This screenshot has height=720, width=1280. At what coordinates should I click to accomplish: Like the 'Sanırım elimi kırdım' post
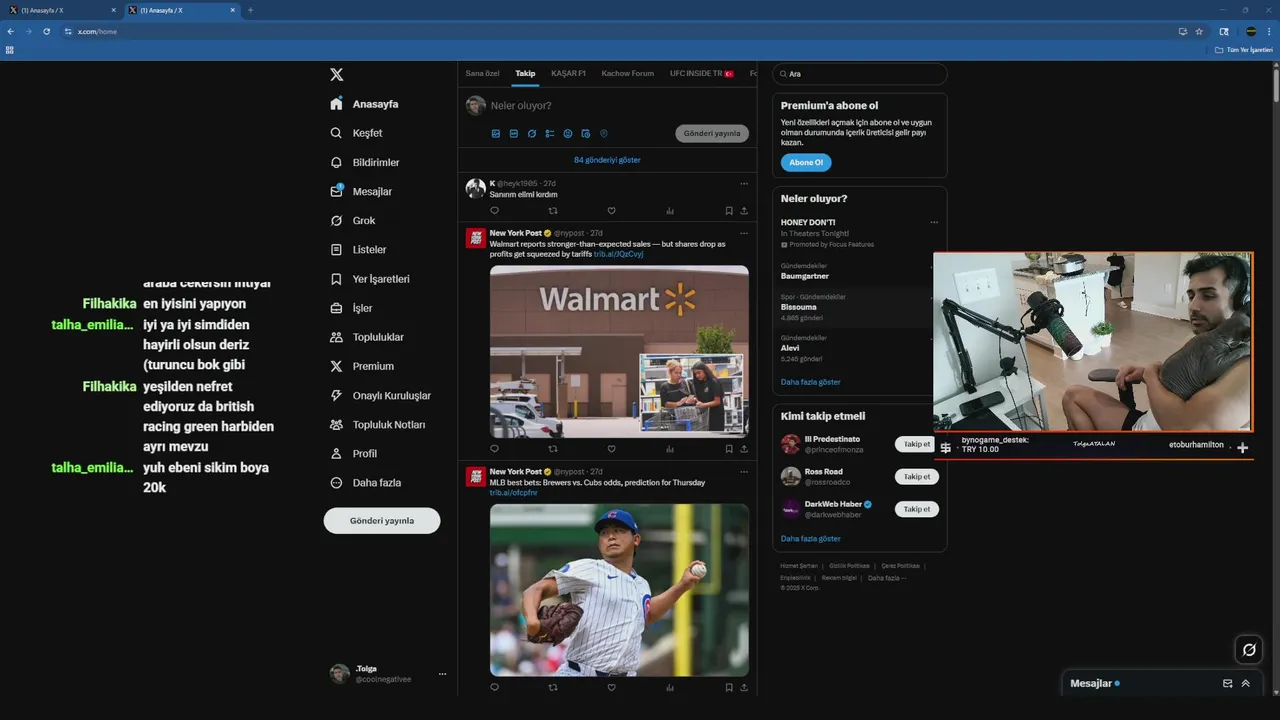[611, 211]
